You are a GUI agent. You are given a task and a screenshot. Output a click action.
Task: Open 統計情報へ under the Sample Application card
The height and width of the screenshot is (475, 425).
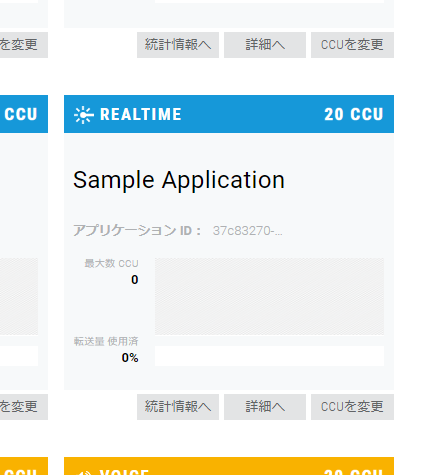(x=178, y=407)
